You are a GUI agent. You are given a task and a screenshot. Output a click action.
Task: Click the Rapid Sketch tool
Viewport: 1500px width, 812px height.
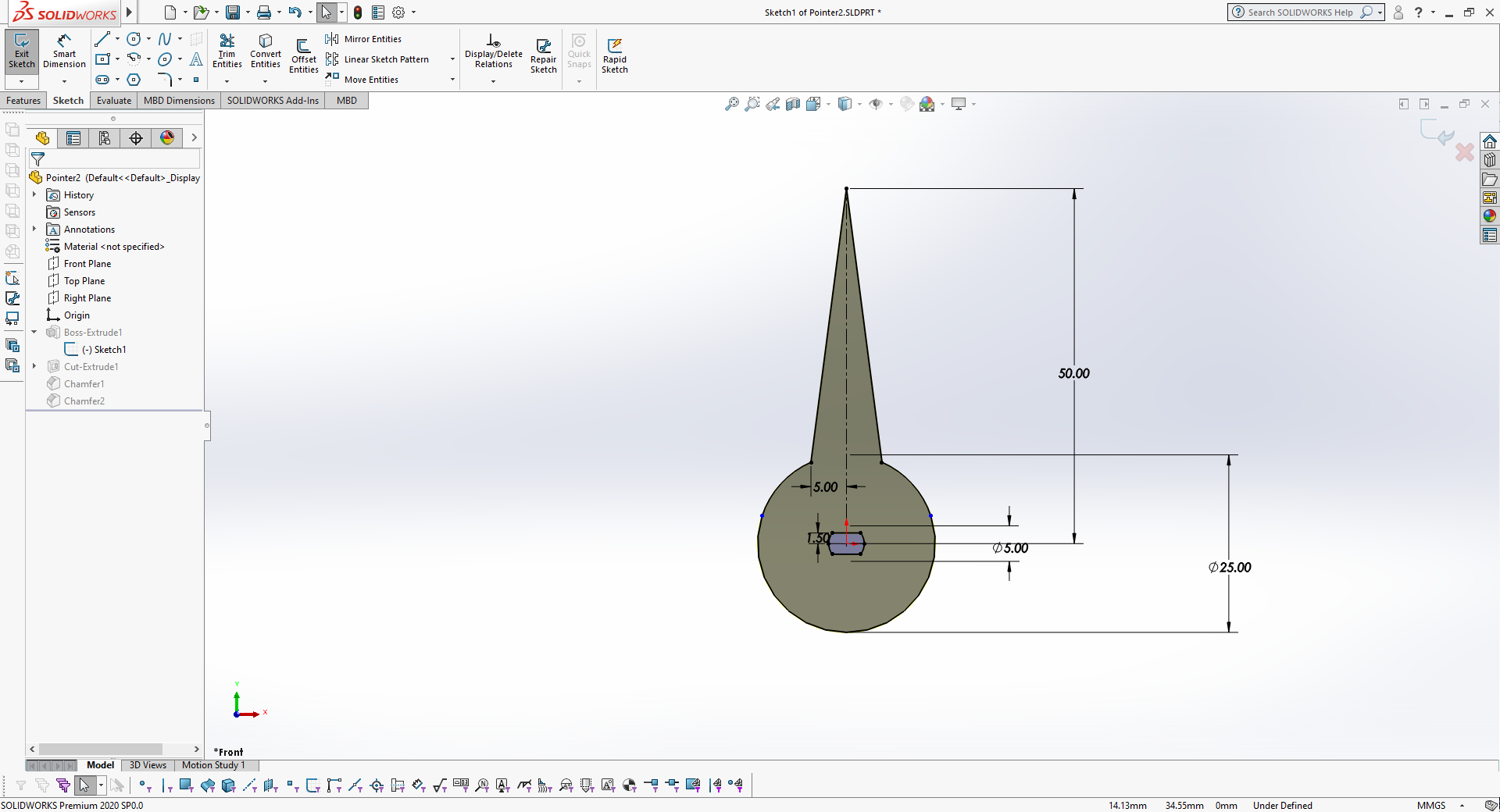(x=615, y=56)
